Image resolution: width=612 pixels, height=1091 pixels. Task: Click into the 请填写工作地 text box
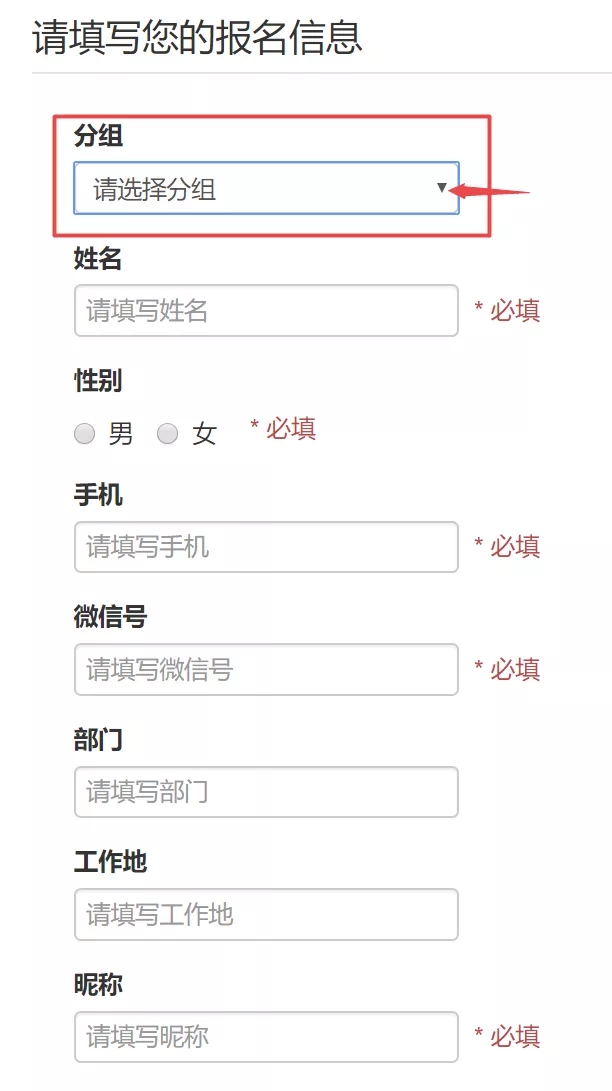pos(266,914)
